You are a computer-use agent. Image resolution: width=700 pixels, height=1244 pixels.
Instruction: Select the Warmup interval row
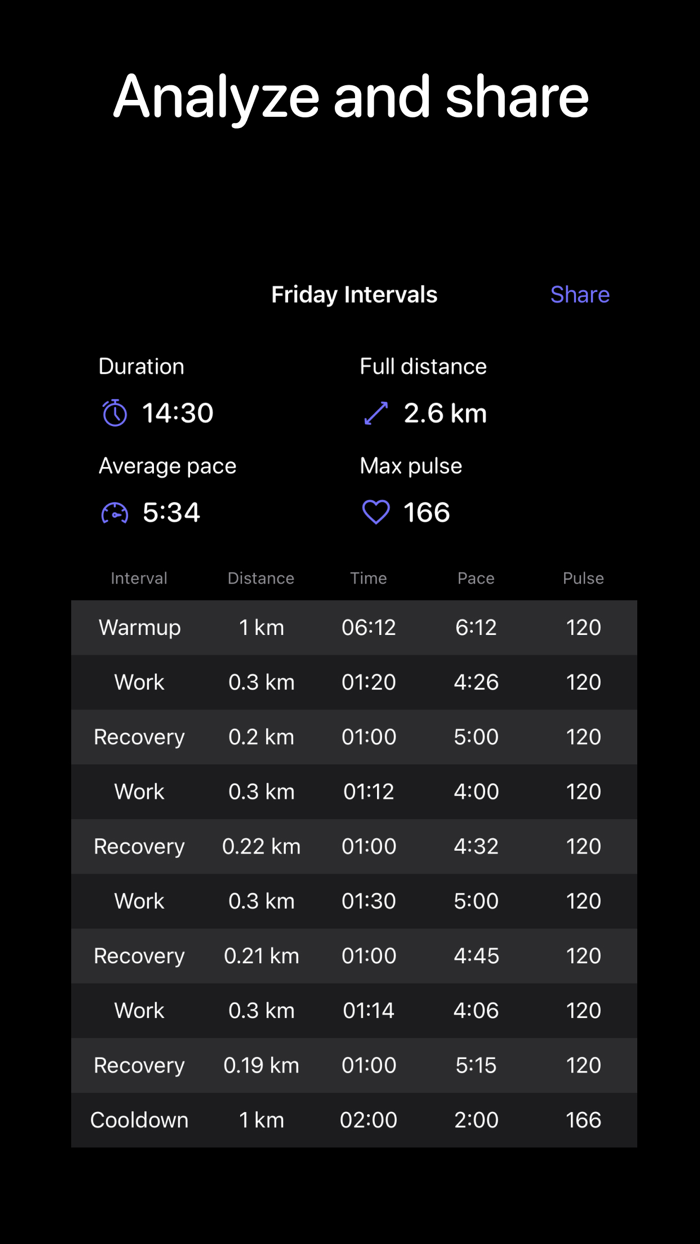point(354,627)
